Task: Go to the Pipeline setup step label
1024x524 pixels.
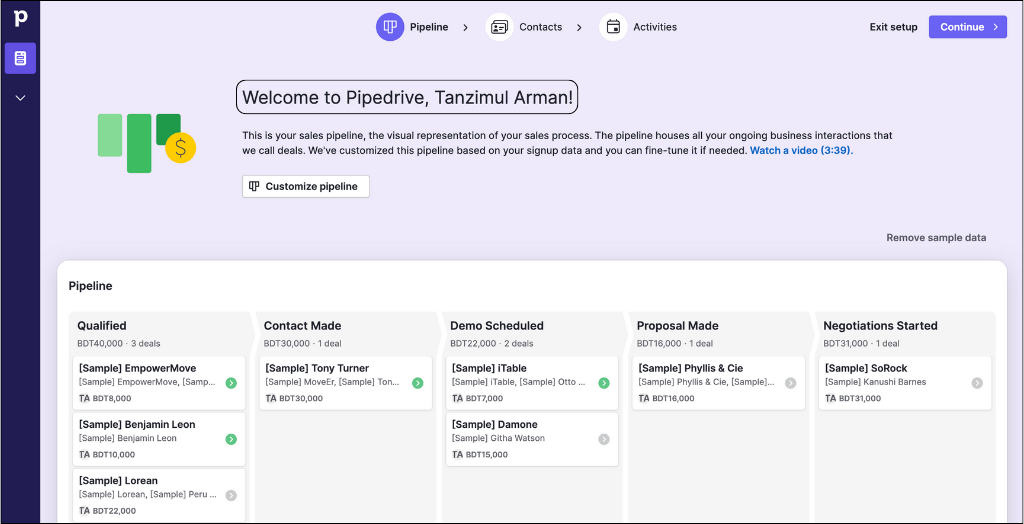Action: point(429,27)
